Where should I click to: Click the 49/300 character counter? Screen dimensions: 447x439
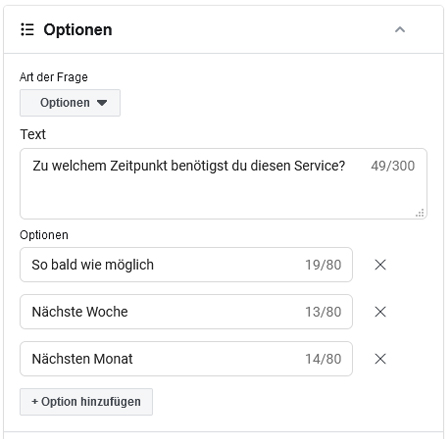click(393, 166)
